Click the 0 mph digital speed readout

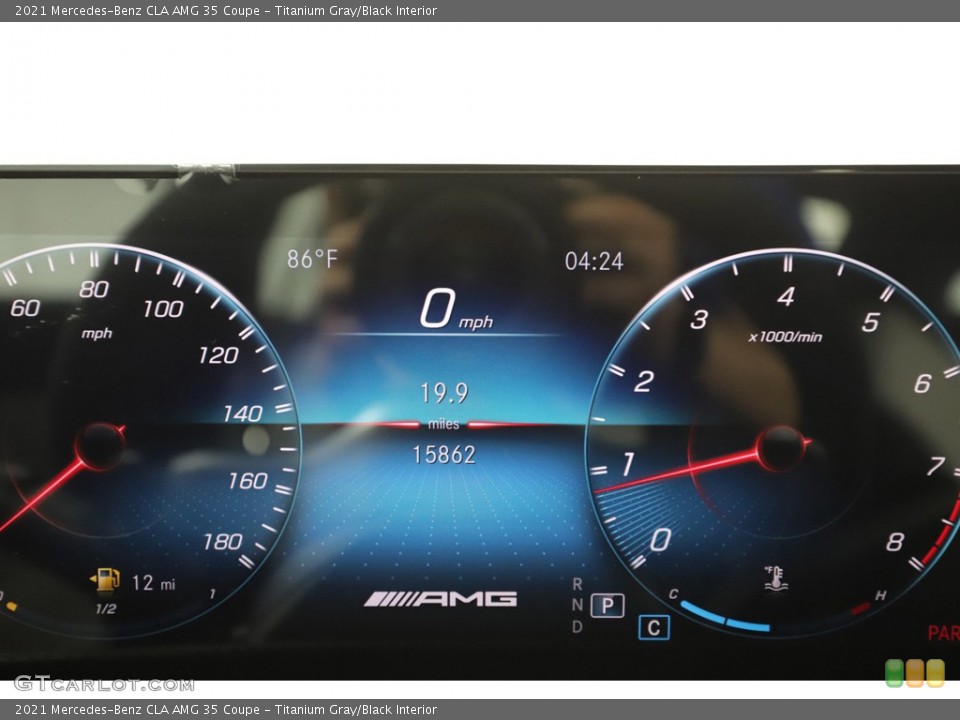[x=456, y=309]
